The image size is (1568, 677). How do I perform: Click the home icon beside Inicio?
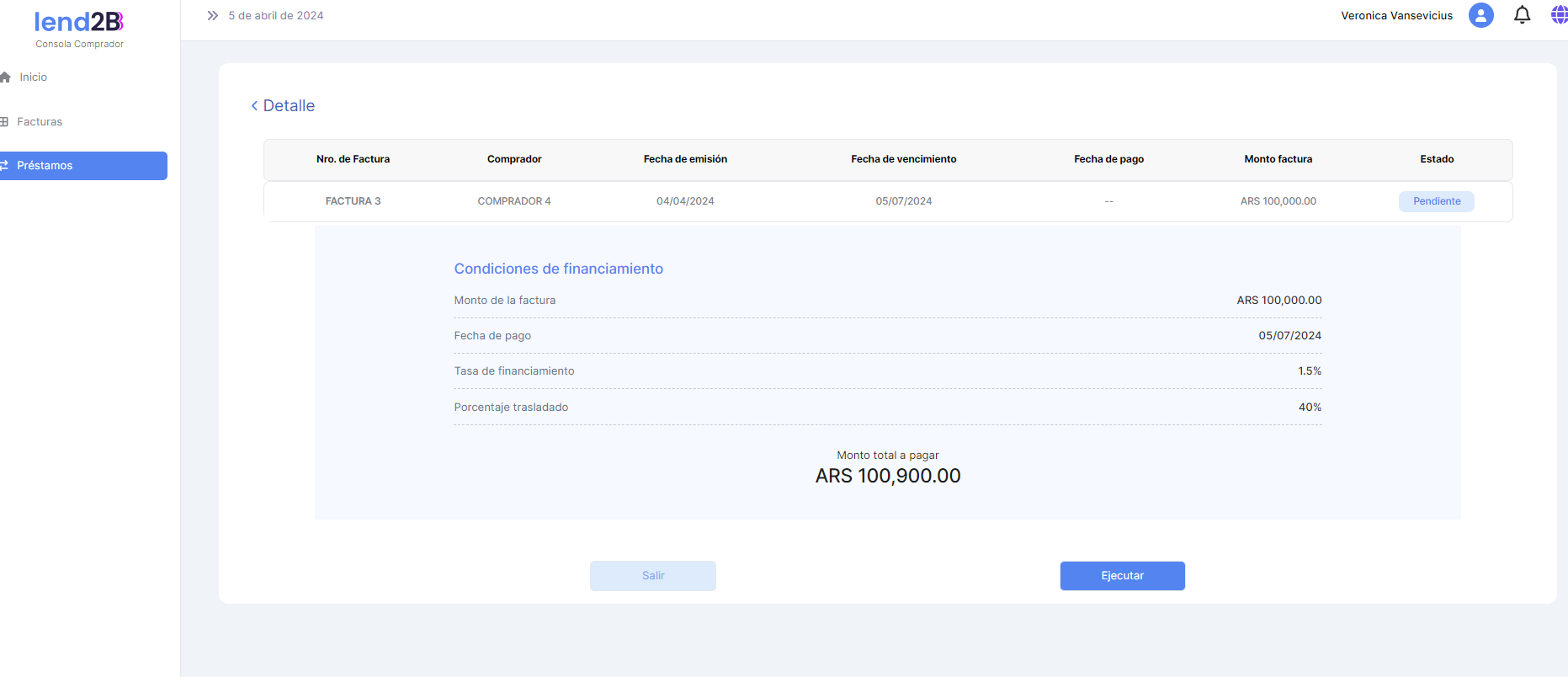coord(5,77)
